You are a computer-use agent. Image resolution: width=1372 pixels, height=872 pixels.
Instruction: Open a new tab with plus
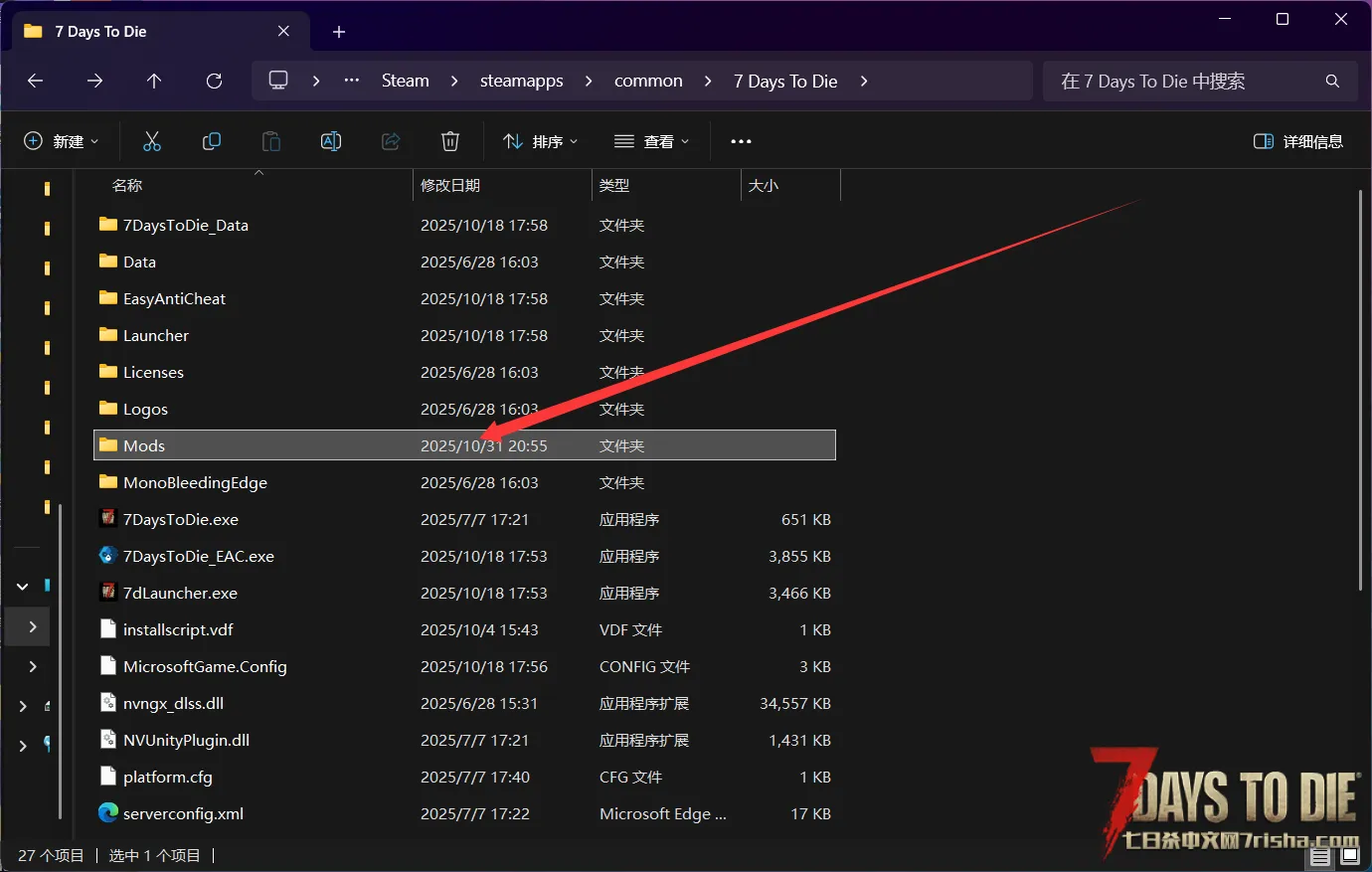click(339, 32)
